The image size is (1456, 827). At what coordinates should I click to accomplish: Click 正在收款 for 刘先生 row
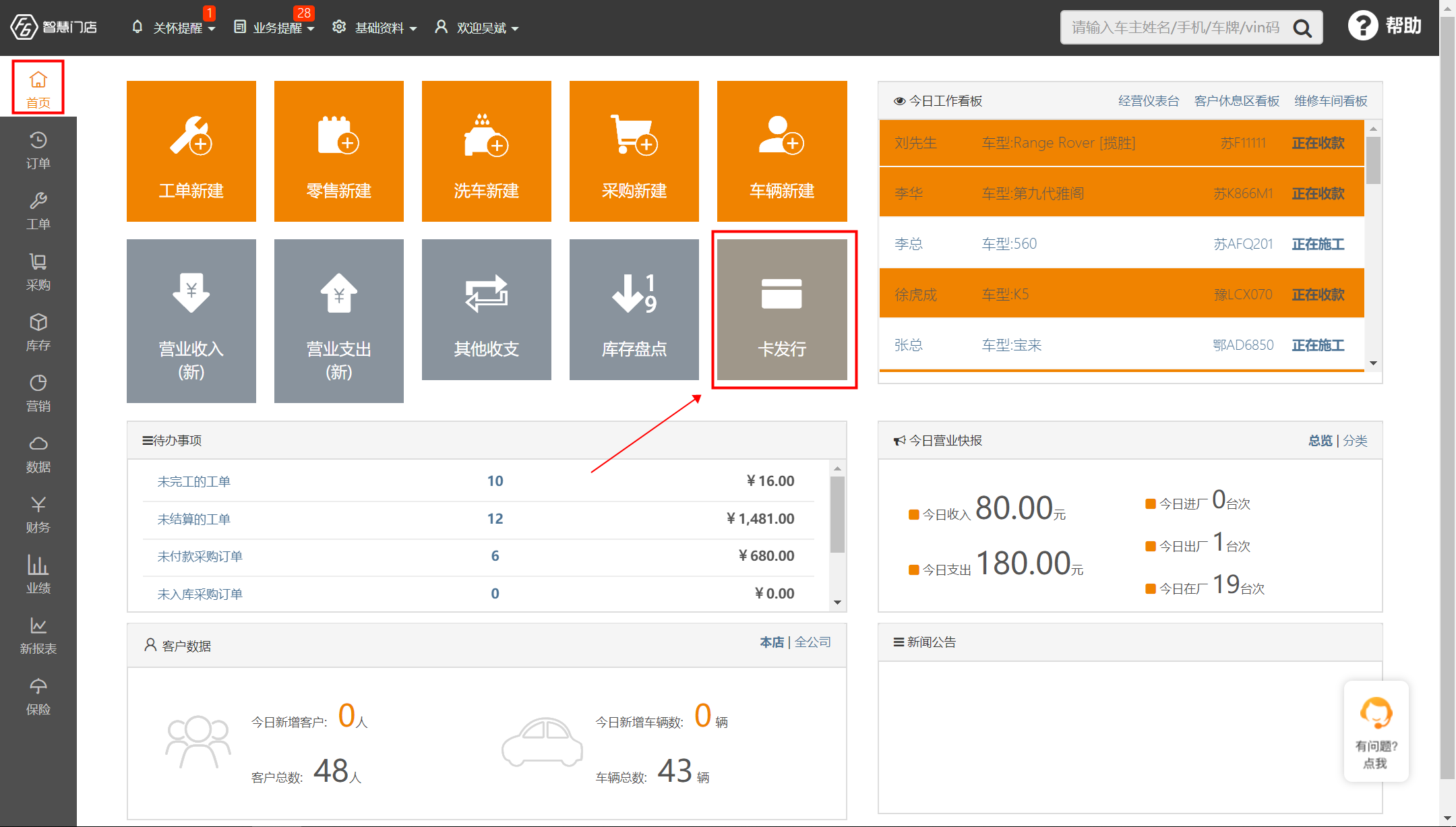pos(1318,143)
